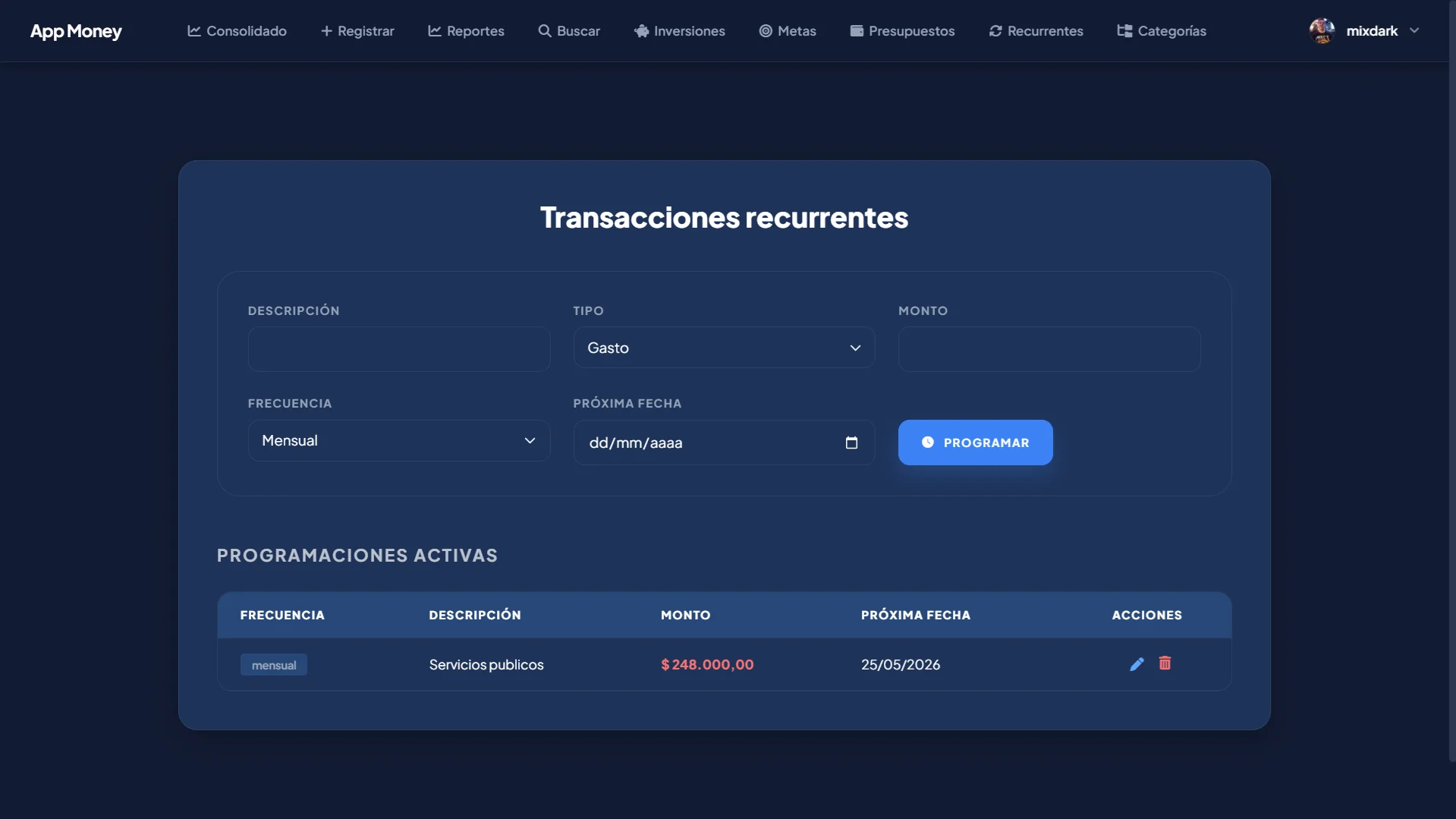Screen dimensions: 1456x819
Task: Focus the Monto input field
Action: click(x=1049, y=349)
